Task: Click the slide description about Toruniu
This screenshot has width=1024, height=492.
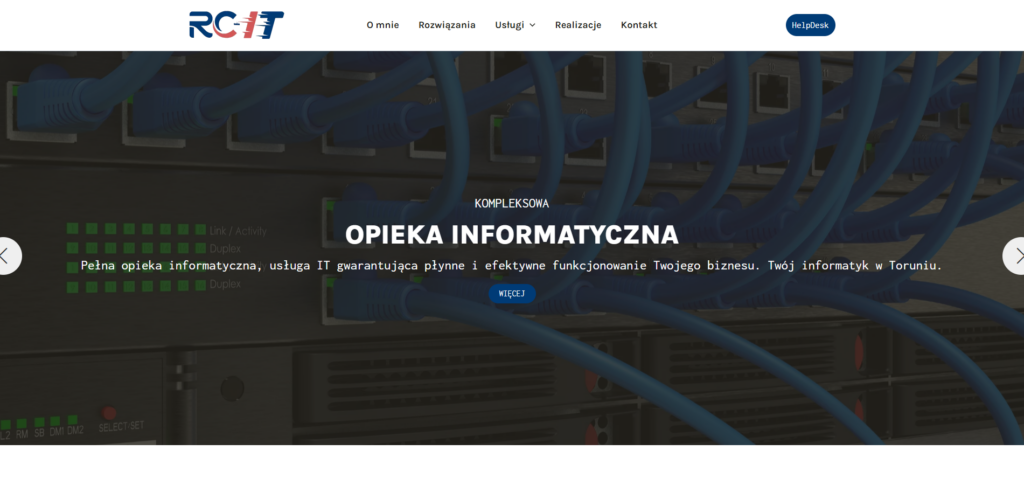Action: tap(511, 266)
